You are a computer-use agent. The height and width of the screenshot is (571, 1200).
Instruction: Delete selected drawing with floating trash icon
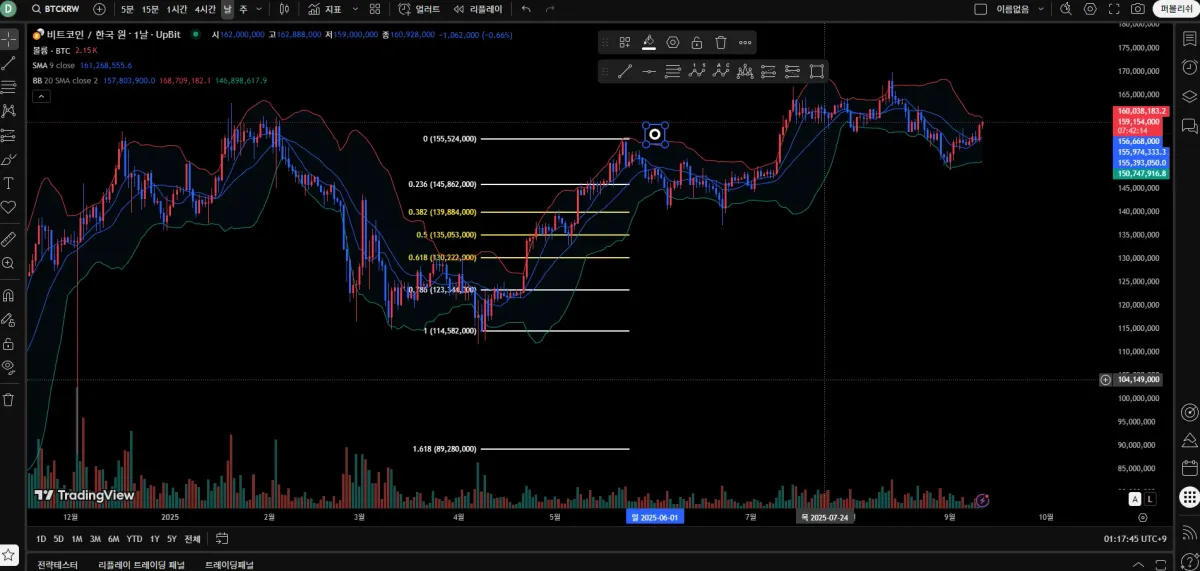721,42
